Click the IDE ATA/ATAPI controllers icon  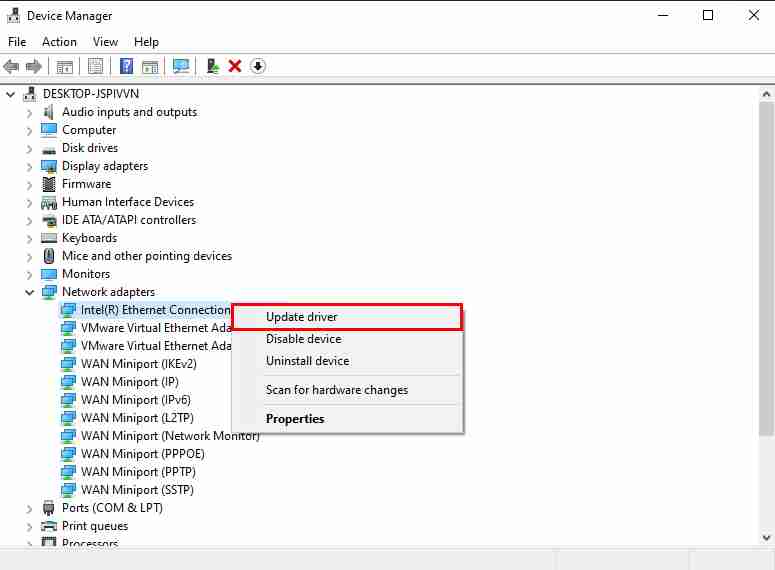(x=49, y=220)
